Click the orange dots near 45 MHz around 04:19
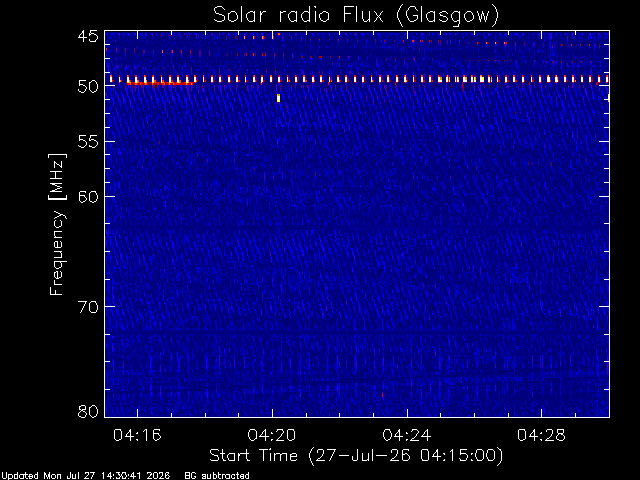640x480 pixels. (x=254, y=38)
